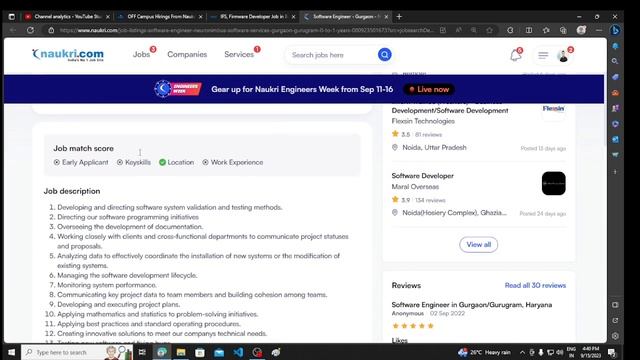Click the five-star rating in Reviews
640x360 pixels.
tap(413, 326)
